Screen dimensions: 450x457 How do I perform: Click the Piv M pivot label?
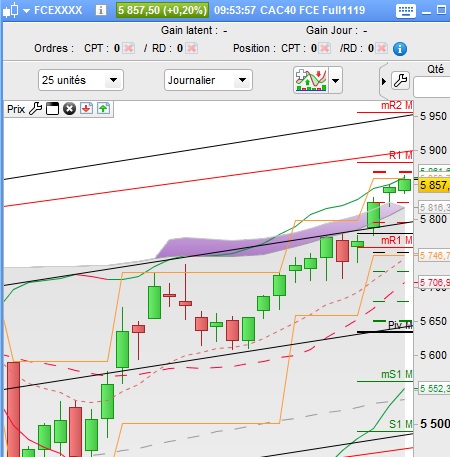400,325
